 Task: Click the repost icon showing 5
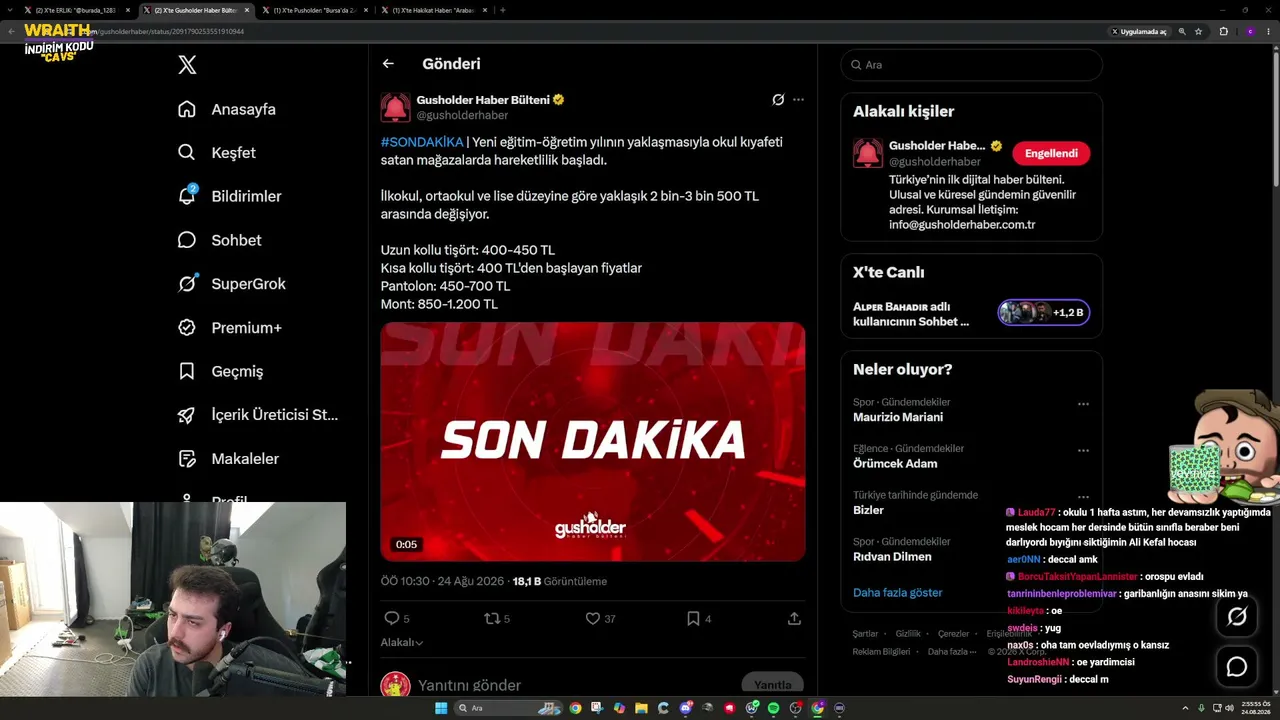point(492,619)
